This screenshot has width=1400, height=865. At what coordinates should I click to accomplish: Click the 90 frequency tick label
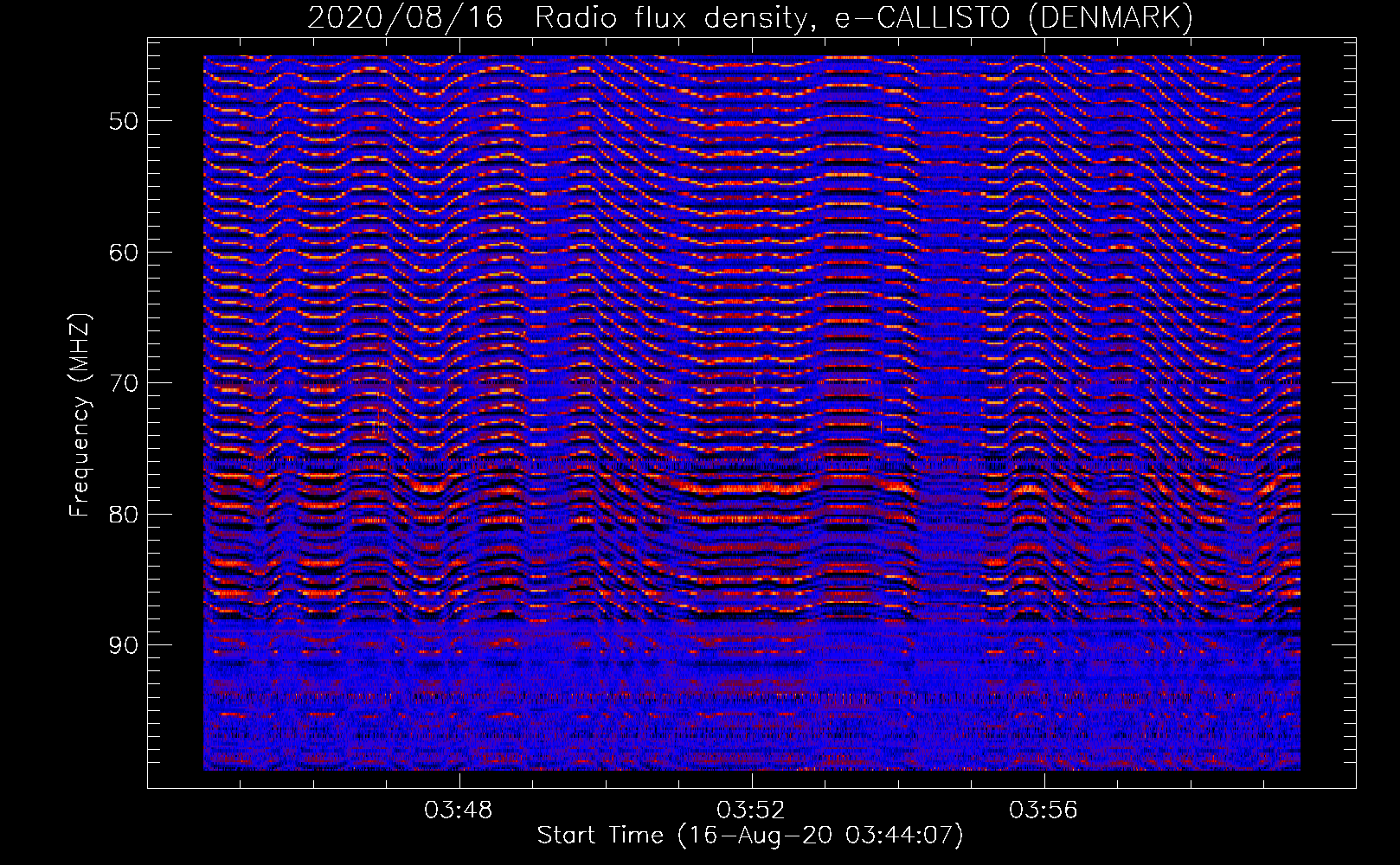click(124, 645)
